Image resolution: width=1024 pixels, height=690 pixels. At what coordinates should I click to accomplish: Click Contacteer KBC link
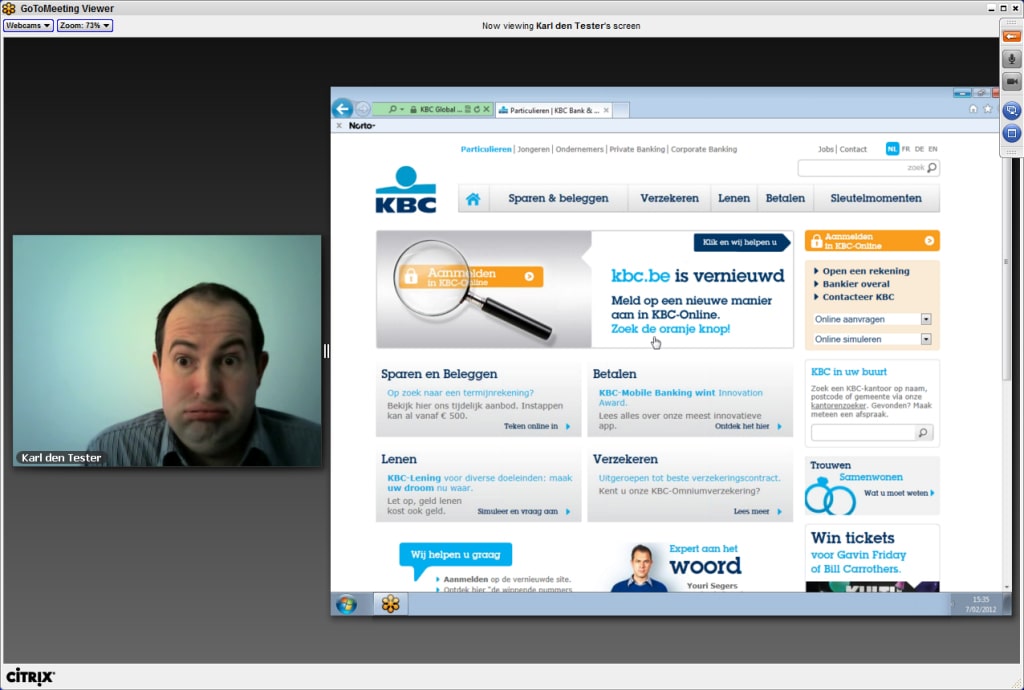coord(858,297)
